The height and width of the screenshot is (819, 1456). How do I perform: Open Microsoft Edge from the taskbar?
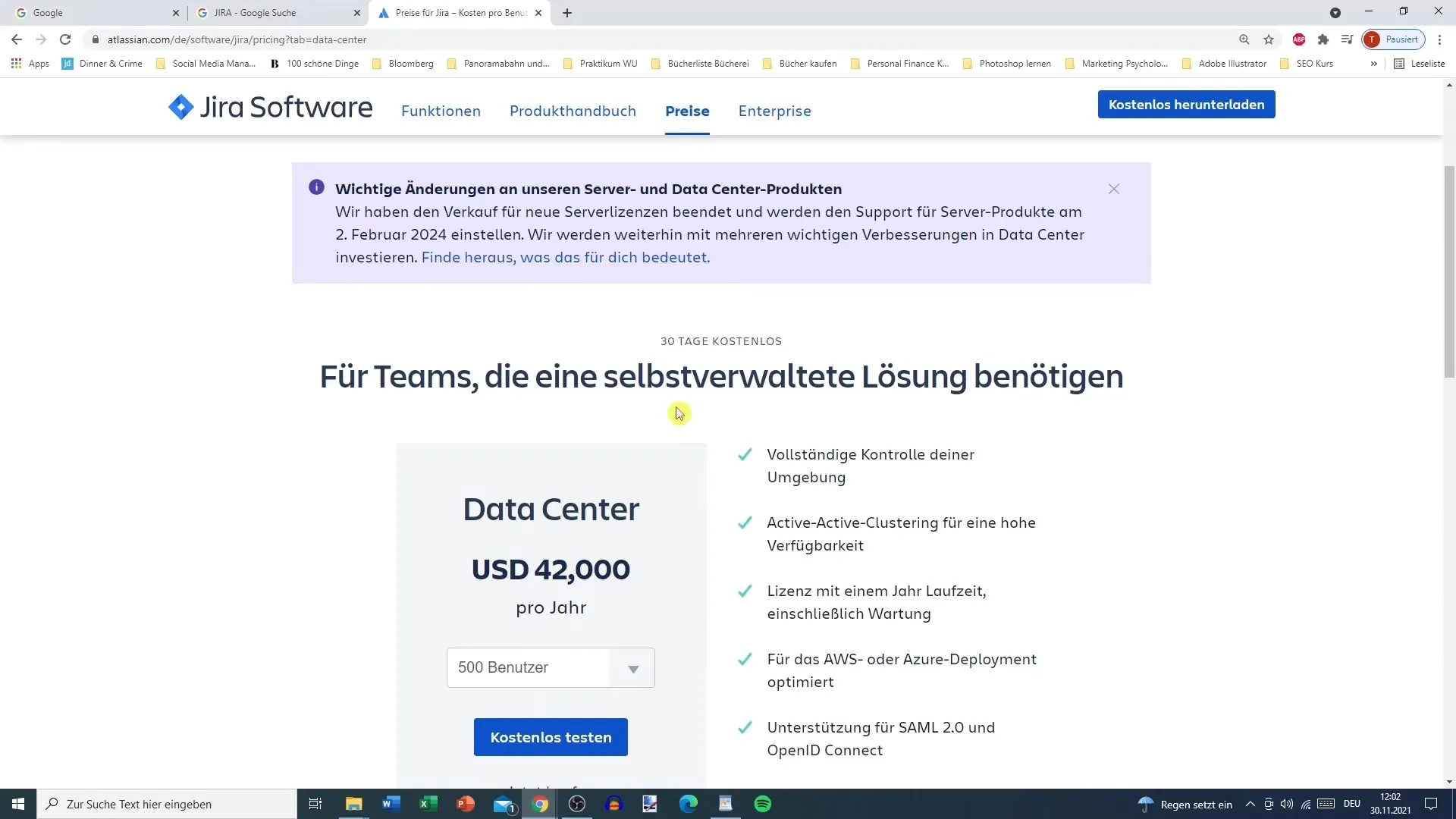click(x=688, y=804)
